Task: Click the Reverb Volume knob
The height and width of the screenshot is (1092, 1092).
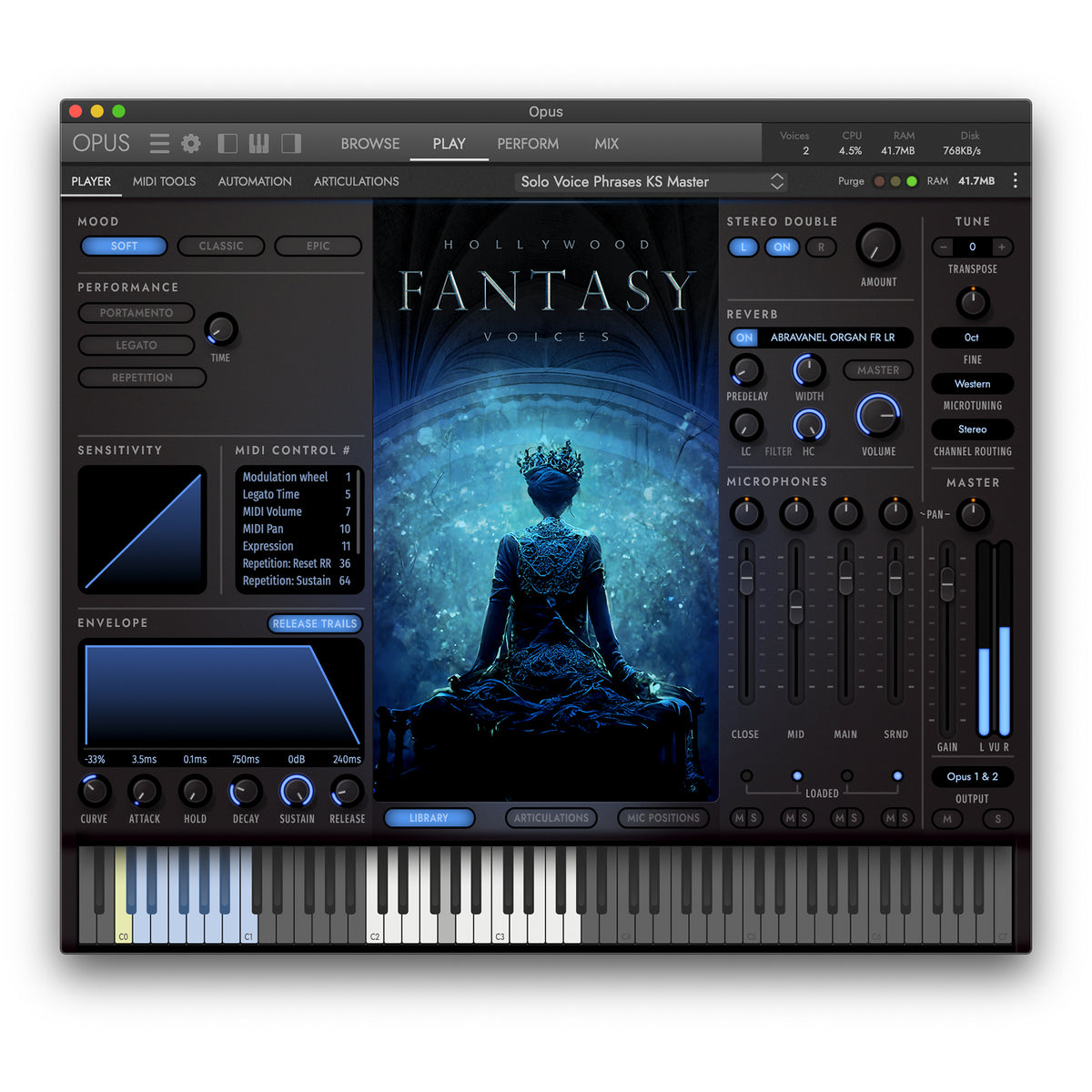Action: pyautogui.click(x=878, y=416)
